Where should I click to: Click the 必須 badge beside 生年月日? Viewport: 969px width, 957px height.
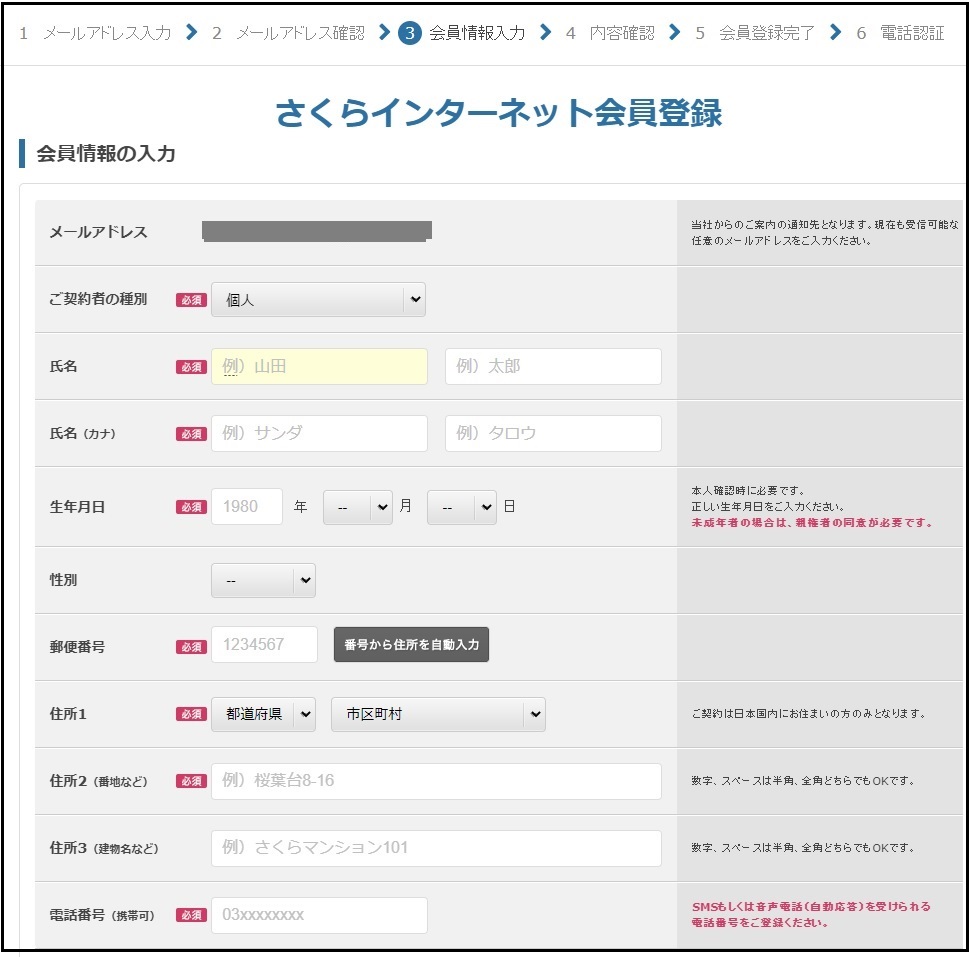point(192,507)
